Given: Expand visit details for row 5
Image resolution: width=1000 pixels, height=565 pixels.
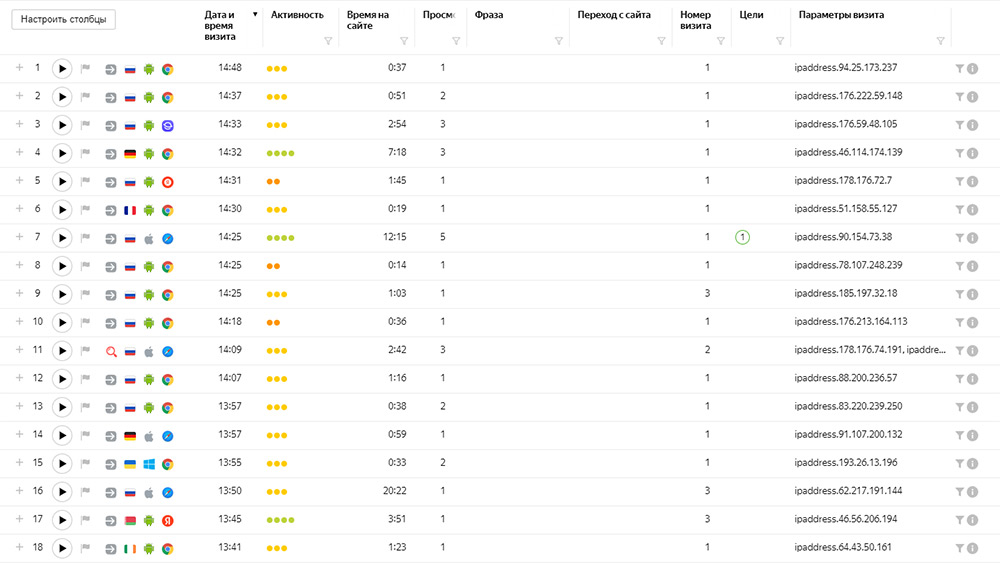Looking at the screenshot, I should (x=19, y=180).
